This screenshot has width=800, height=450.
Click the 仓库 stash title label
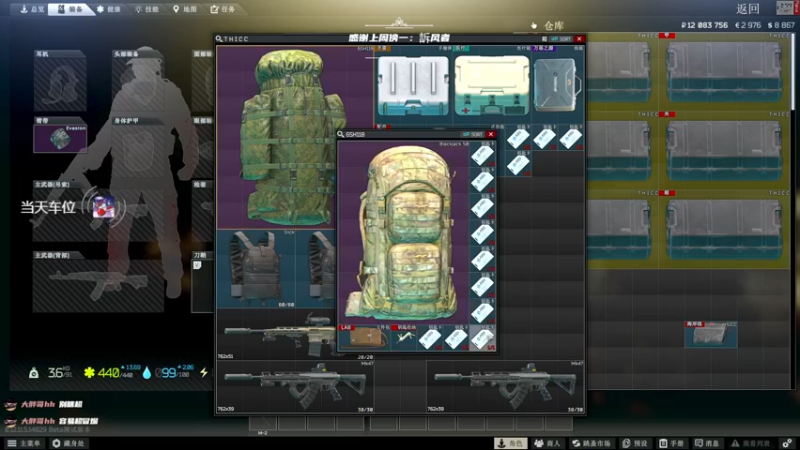(x=554, y=25)
